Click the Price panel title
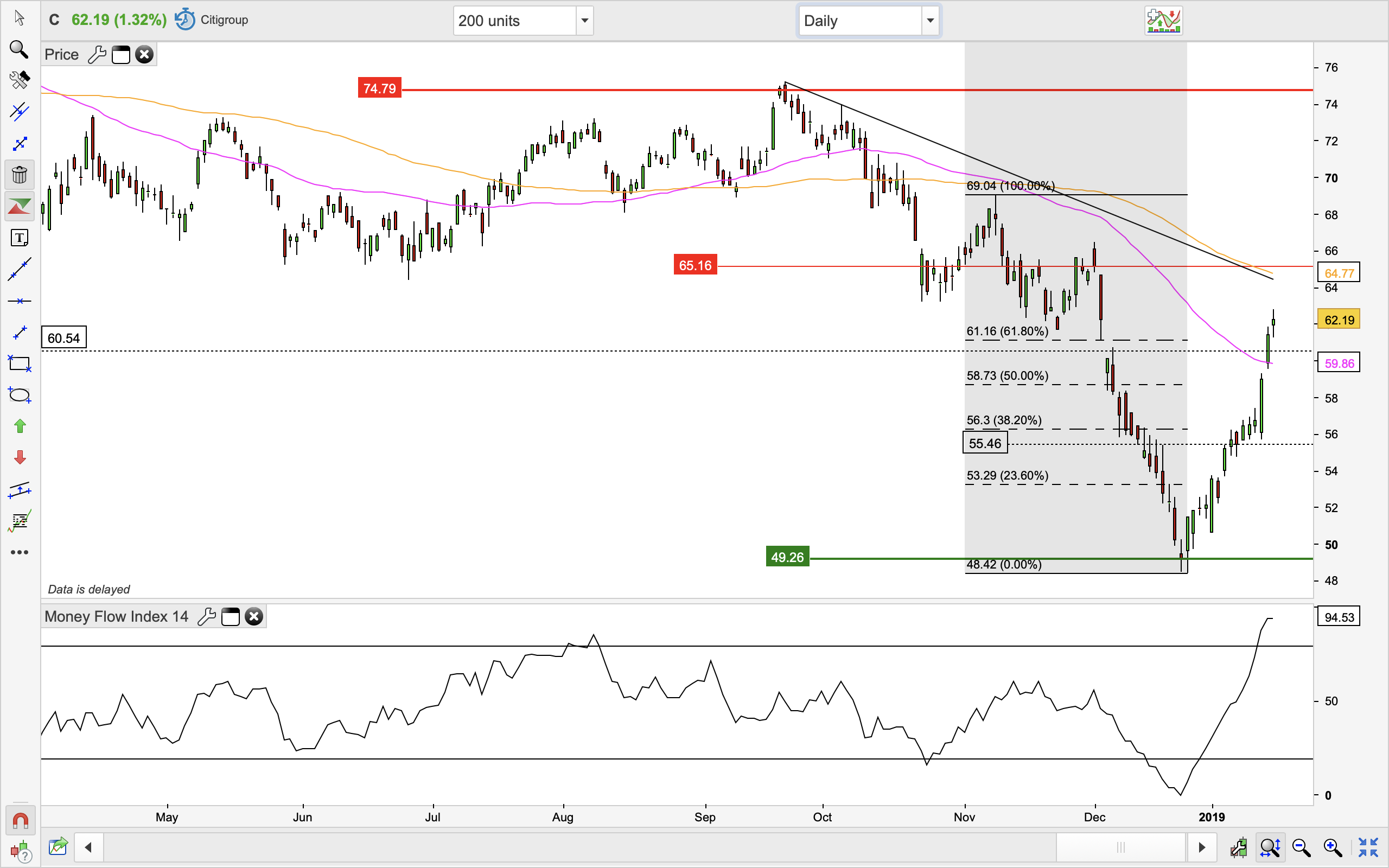 point(61,55)
